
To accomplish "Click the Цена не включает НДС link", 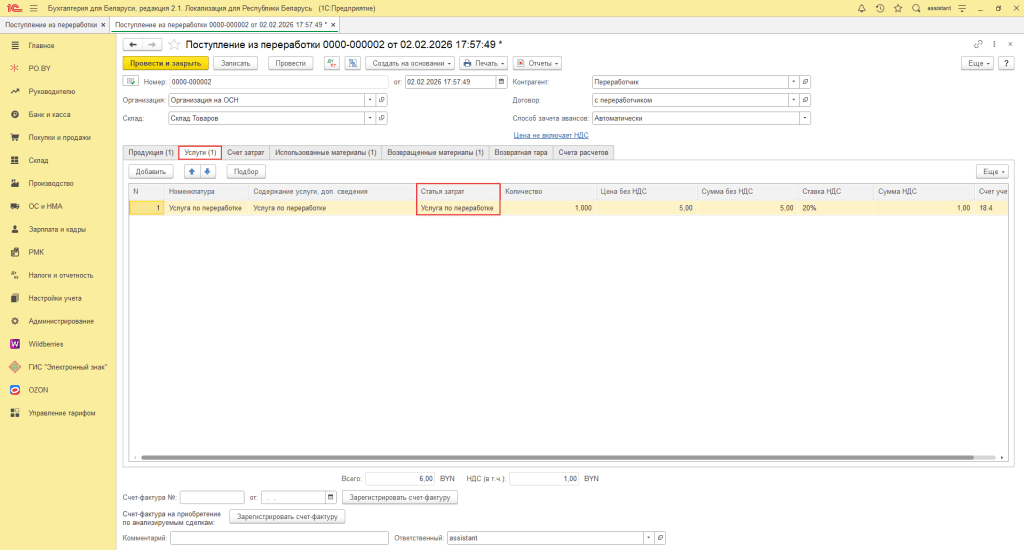I will click(x=551, y=134).
